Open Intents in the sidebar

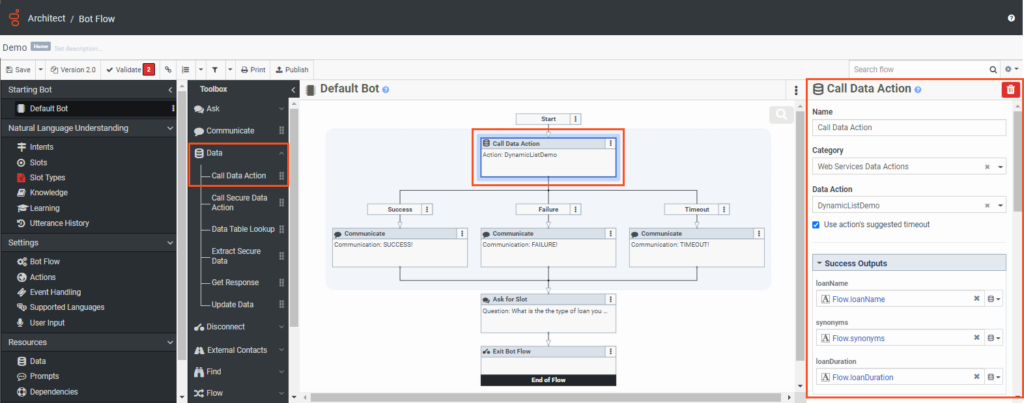tap(41, 147)
